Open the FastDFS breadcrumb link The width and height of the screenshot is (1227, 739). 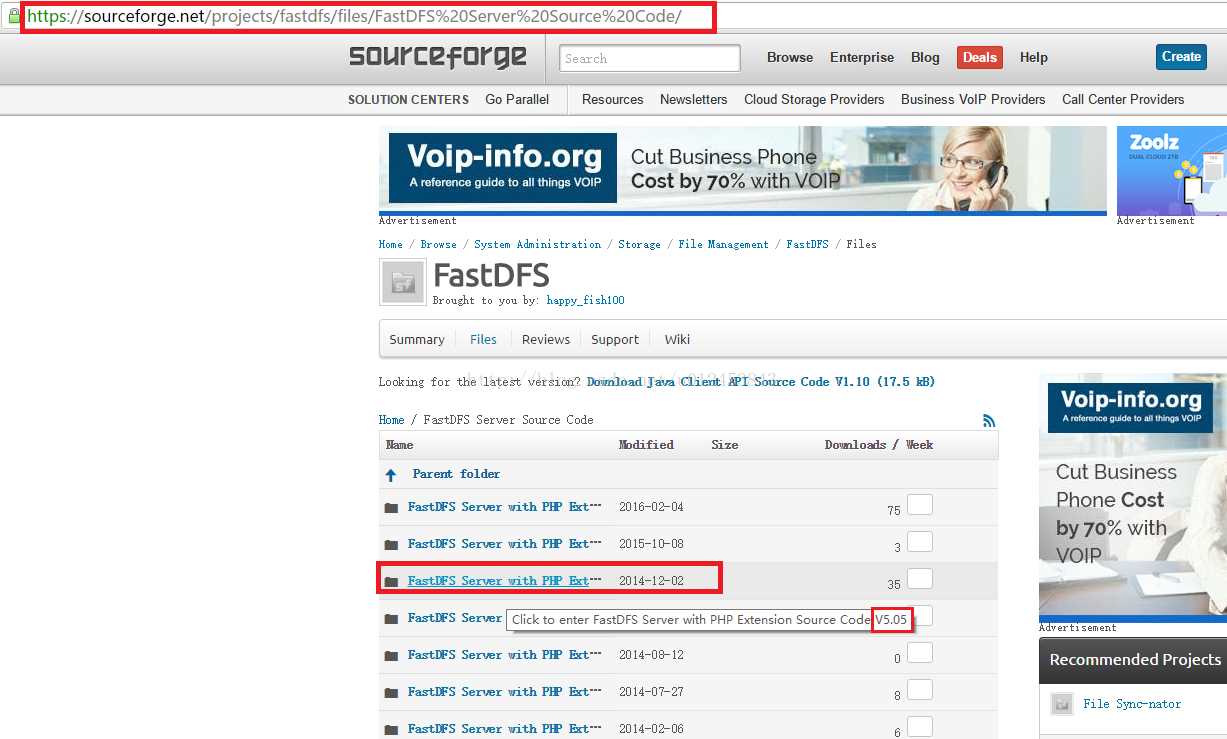pyautogui.click(x=807, y=244)
